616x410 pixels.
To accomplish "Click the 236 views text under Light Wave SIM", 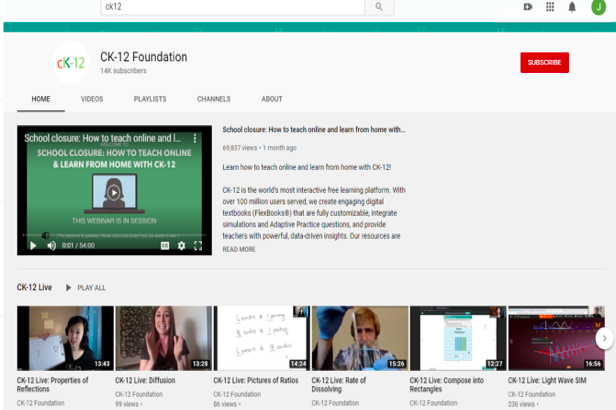I will coord(521,404).
